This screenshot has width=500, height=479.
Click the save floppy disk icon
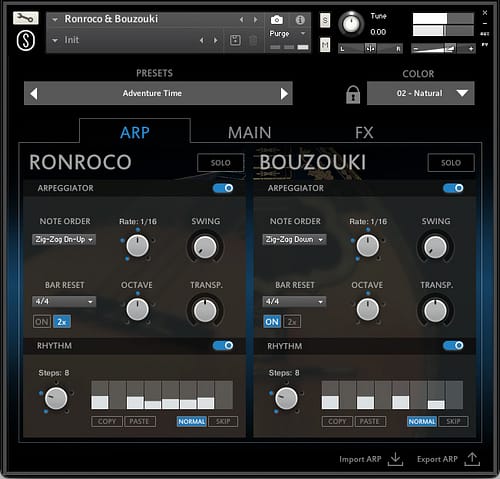235,40
